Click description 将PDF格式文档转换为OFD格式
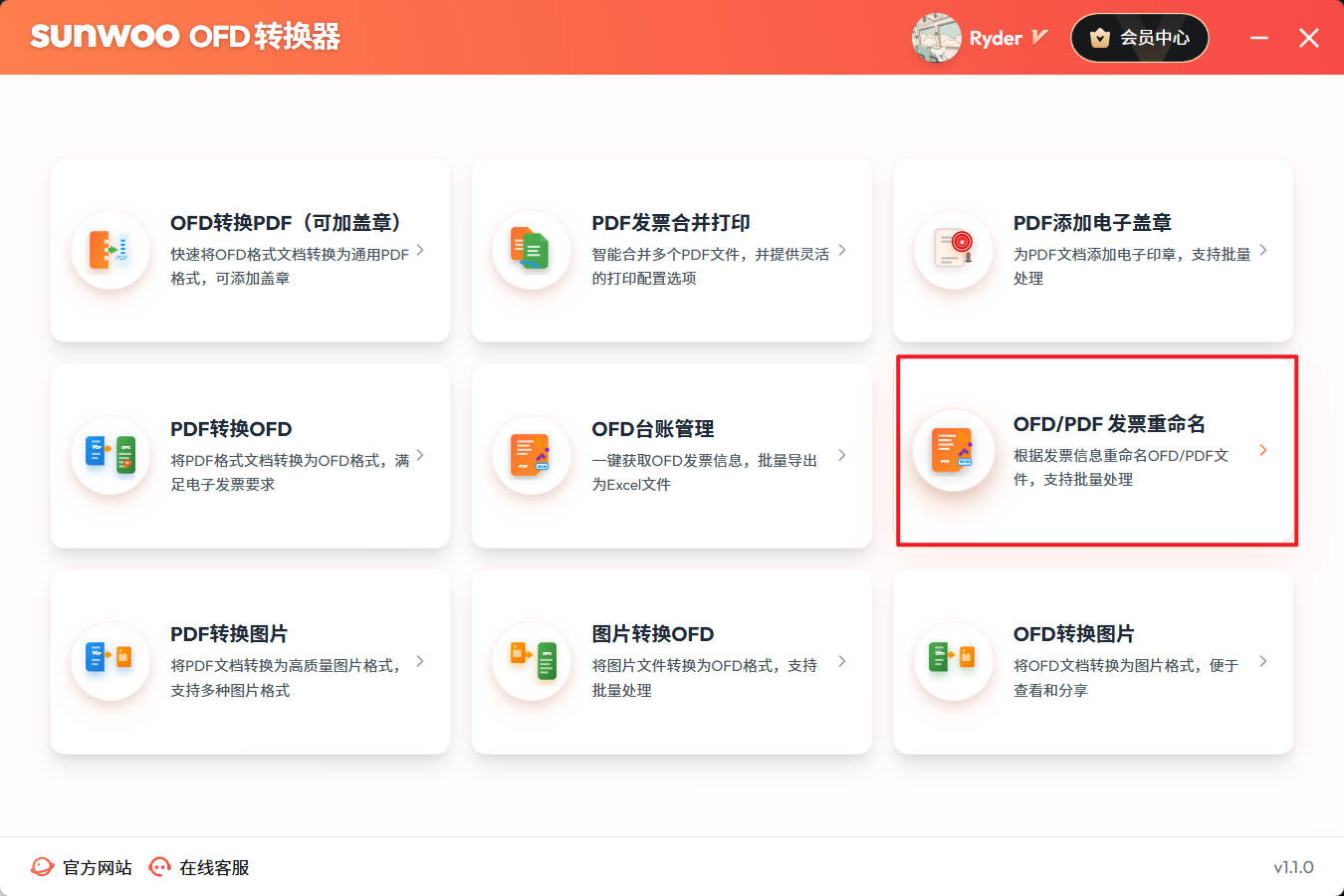 click(x=290, y=472)
